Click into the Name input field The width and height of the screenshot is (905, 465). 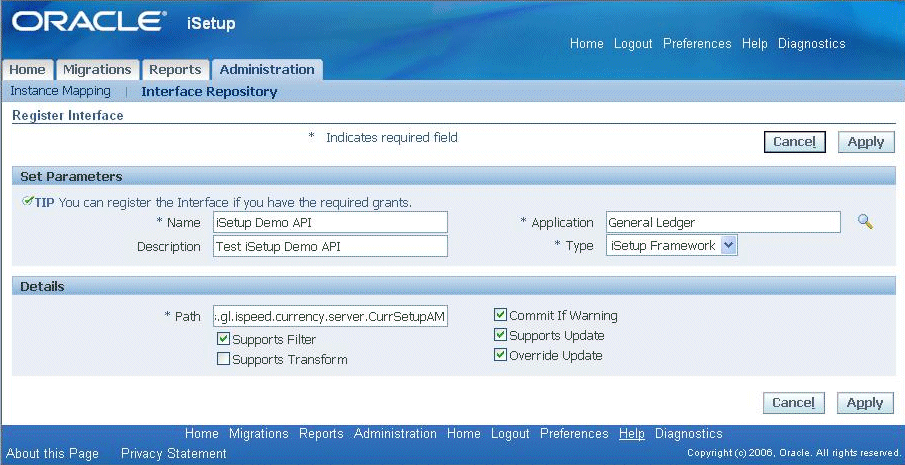[330, 222]
